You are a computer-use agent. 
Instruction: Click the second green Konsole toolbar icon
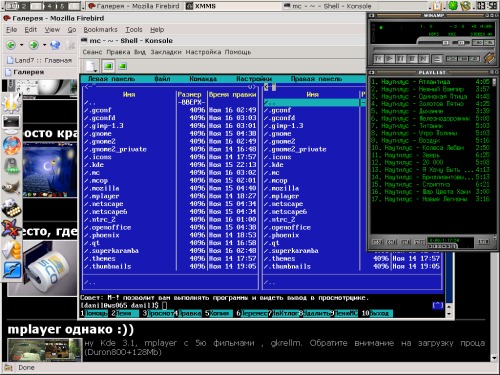pos(123,66)
